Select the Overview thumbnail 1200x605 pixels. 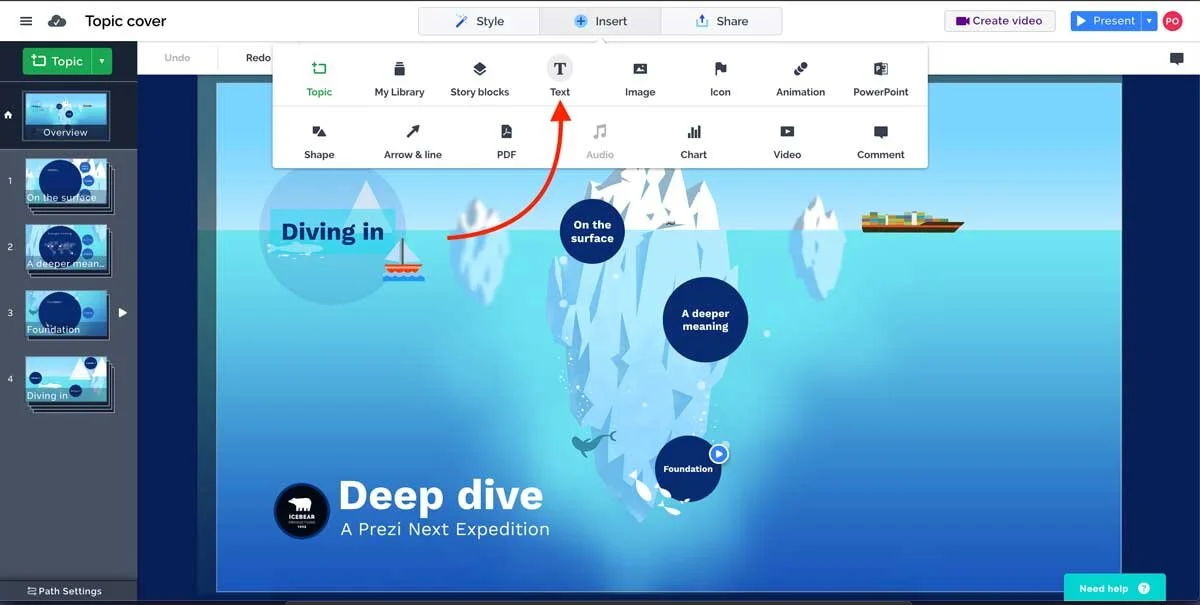click(x=66, y=115)
